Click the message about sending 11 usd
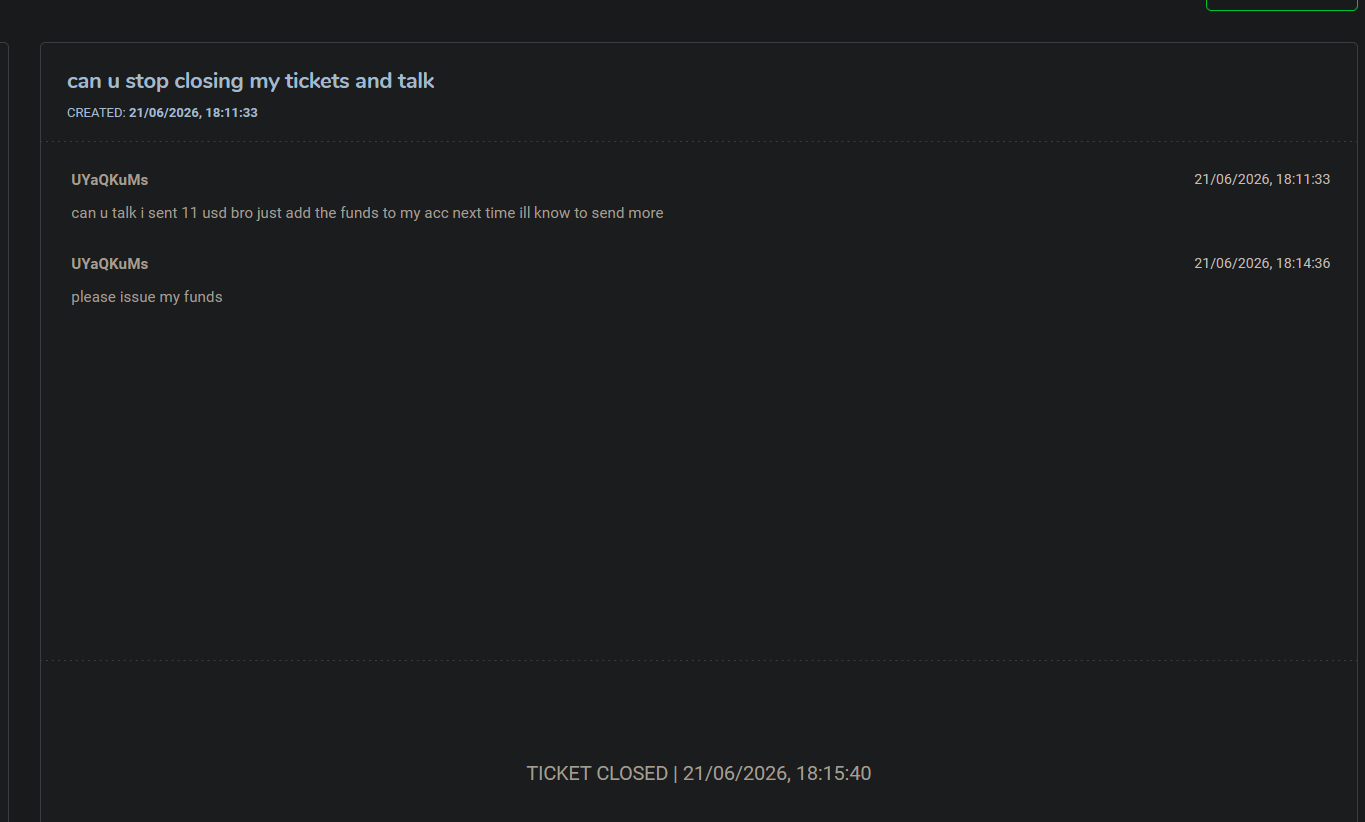Screen dimensions: 1365x822 367,213
